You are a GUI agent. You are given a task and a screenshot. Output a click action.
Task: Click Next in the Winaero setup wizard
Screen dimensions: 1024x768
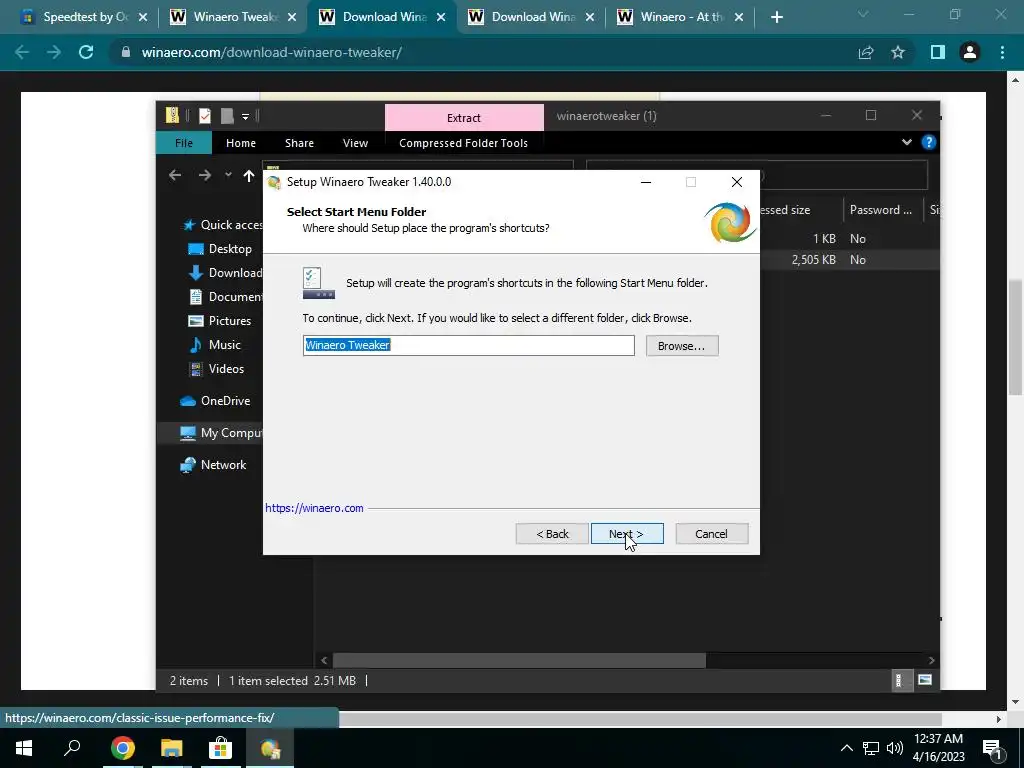click(627, 534)
